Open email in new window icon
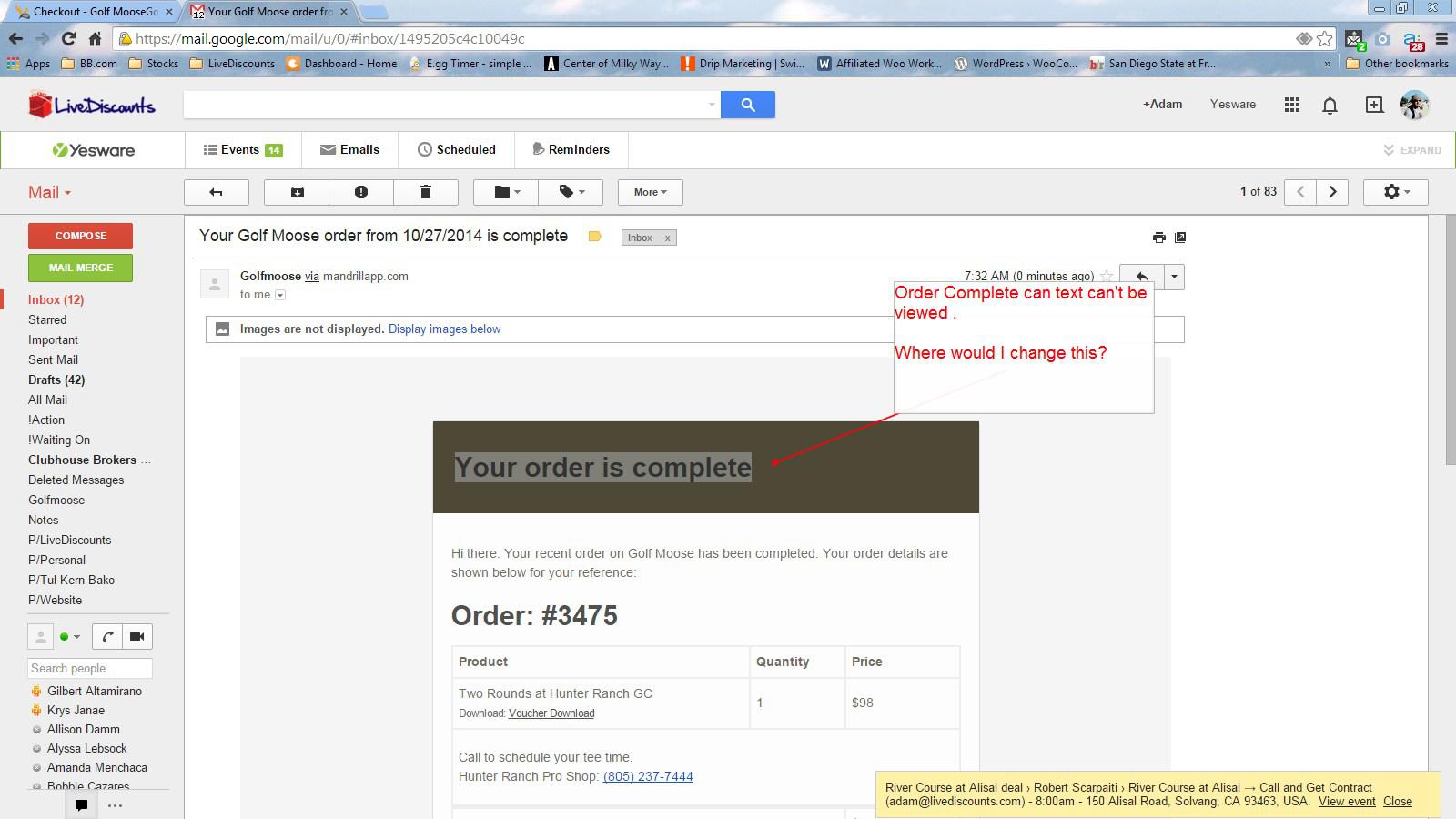This screenshot has width=1456, height=819. click(x=1180, y=238)
